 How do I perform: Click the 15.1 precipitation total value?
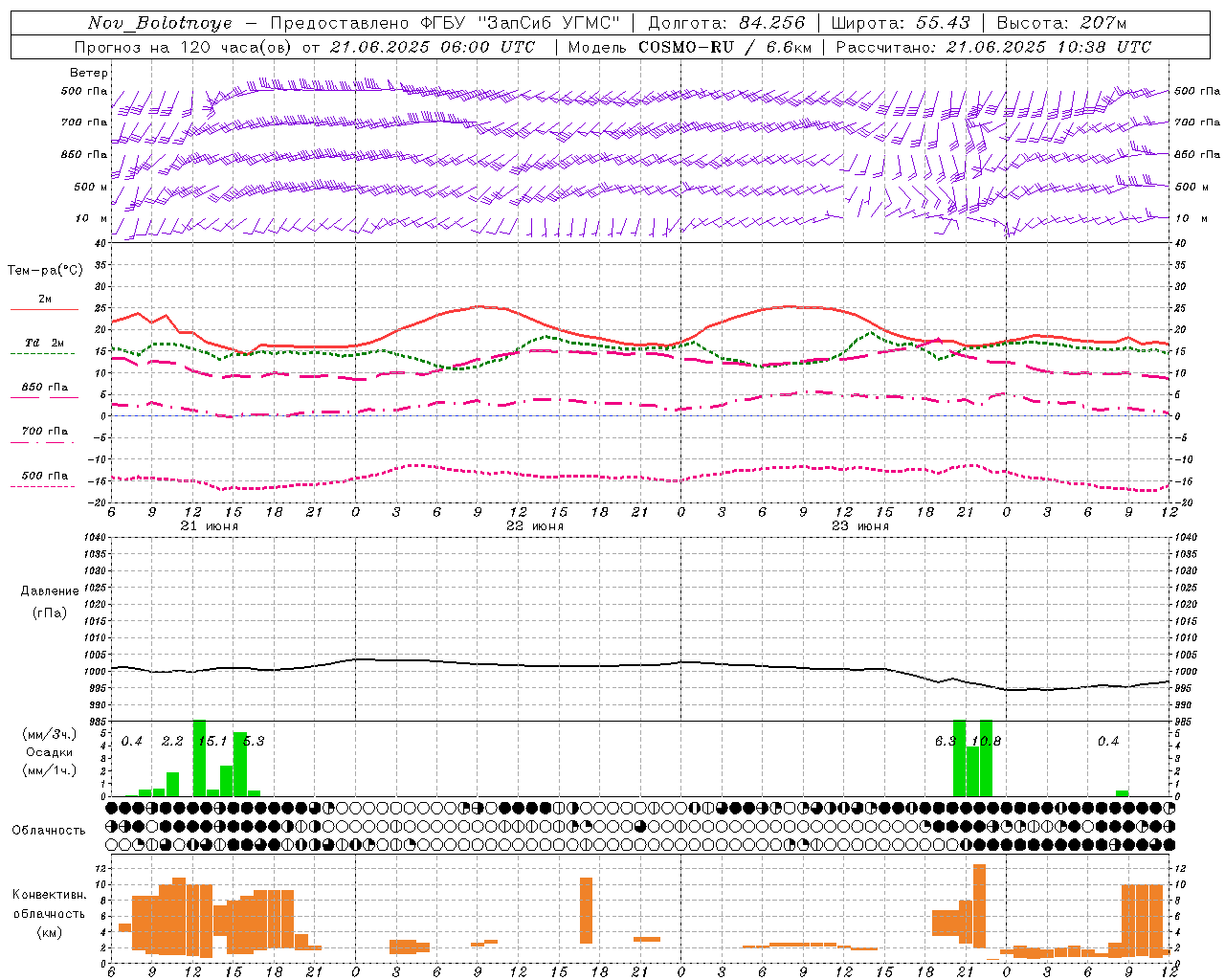click(x=212, y=742)
